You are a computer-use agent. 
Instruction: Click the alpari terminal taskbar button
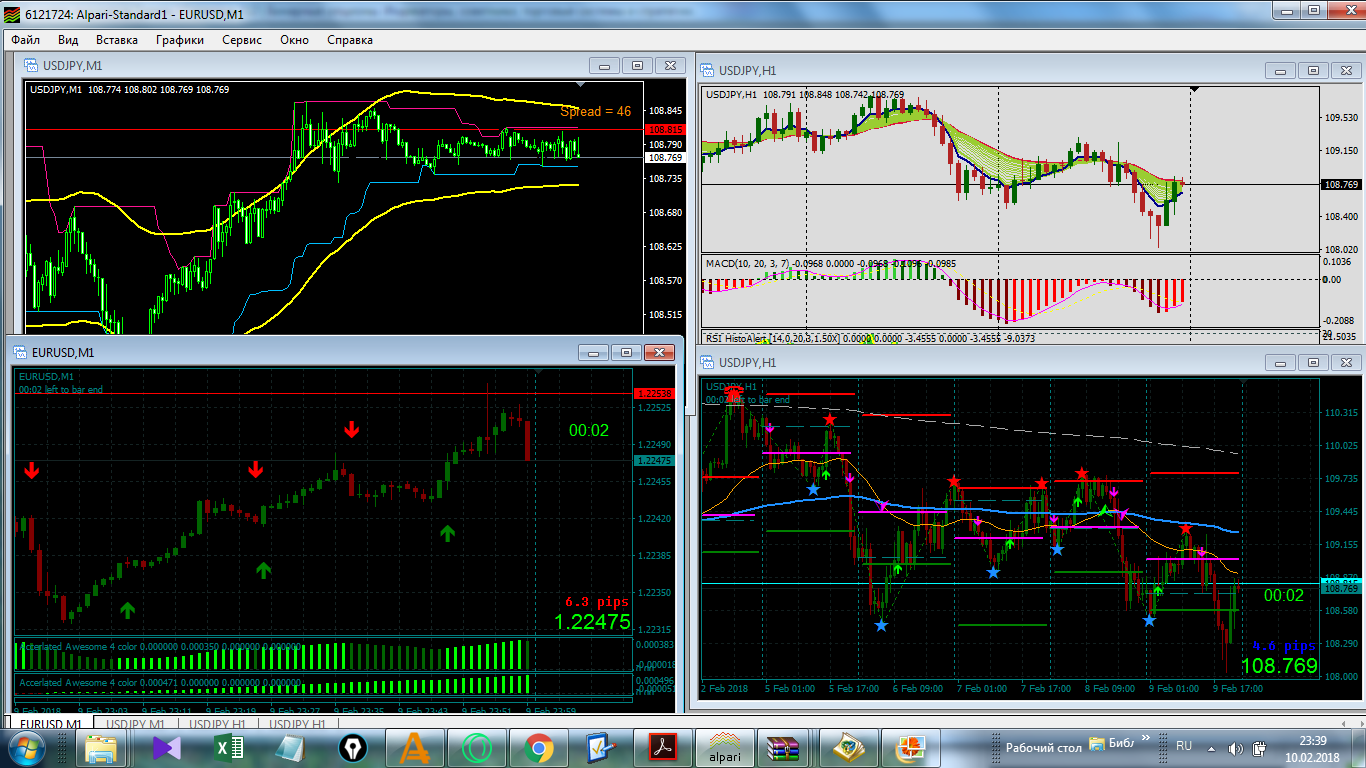tap(725, 748)
